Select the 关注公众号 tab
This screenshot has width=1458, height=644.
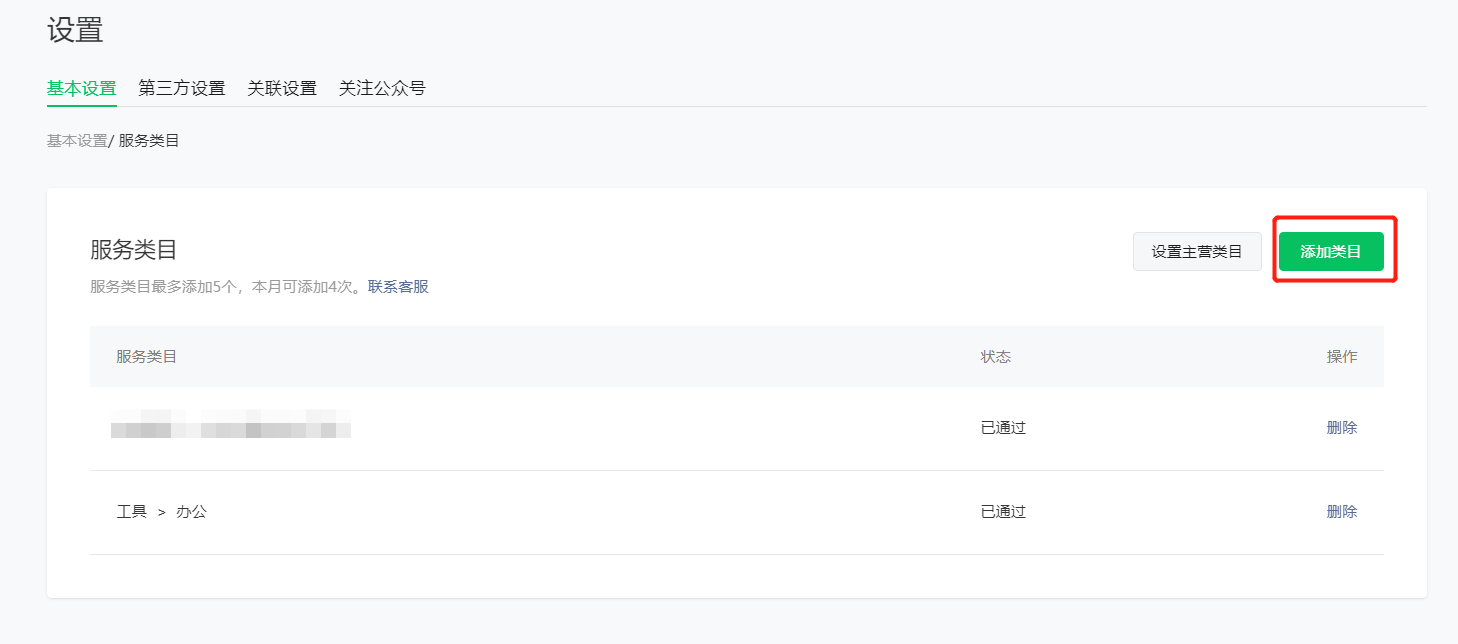(x=382, y=88)
